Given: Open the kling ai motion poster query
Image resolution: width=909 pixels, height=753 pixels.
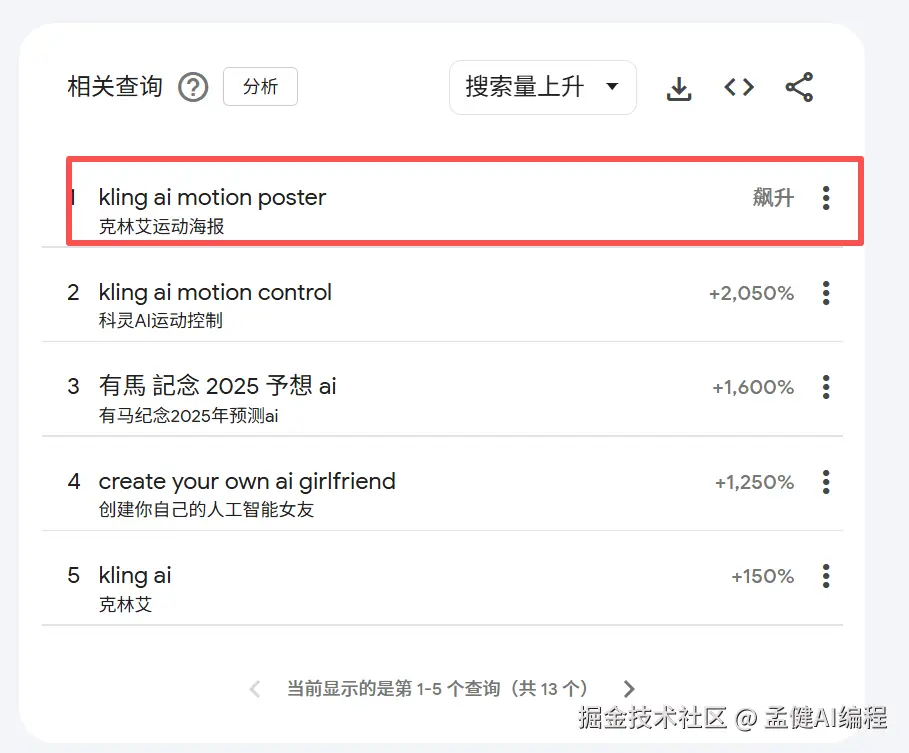Looking at the screenshot, I should tap(212, 198).
